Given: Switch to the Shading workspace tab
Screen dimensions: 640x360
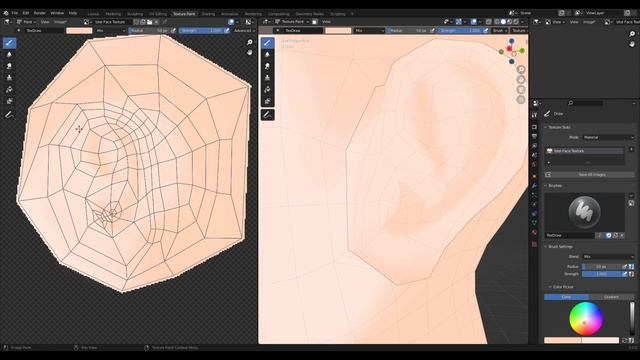Looking at the screenshot, I should [x=208, y=14].
